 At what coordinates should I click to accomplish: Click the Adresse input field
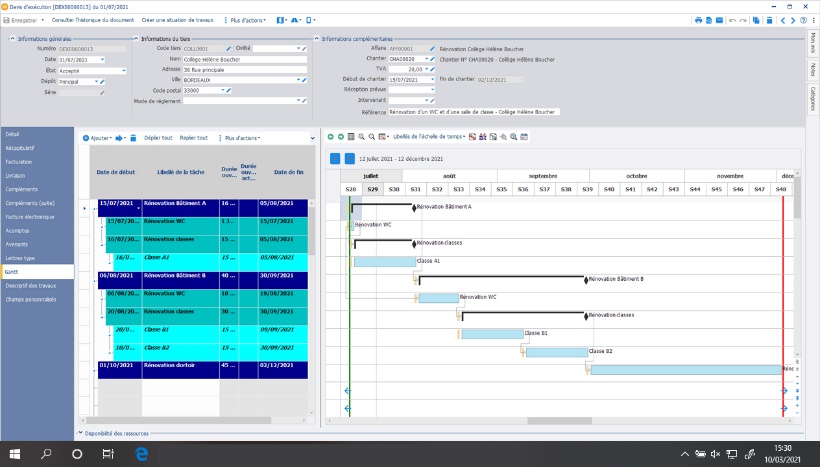(x=244, y=70)
